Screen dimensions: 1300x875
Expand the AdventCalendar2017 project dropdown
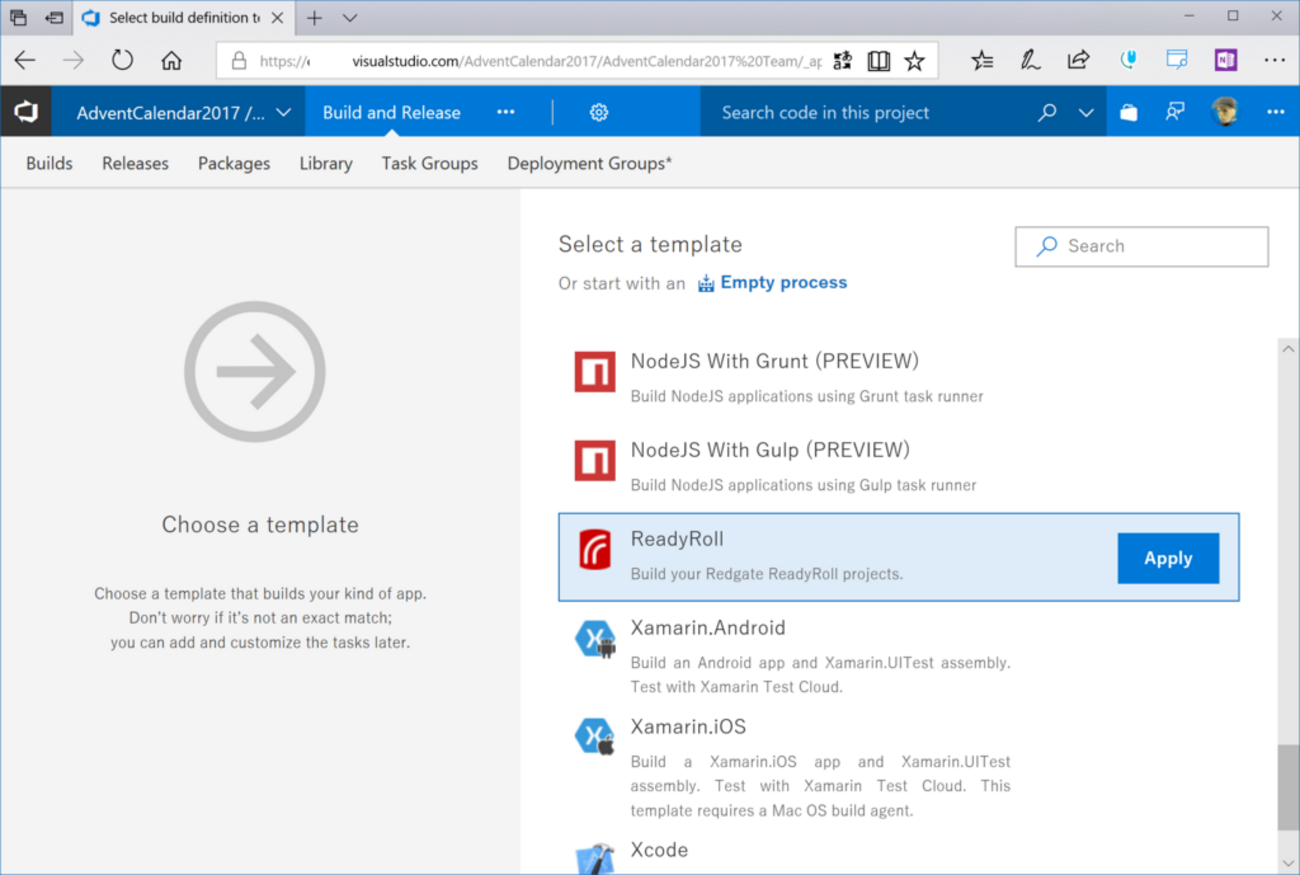click(x=283, y=112)
